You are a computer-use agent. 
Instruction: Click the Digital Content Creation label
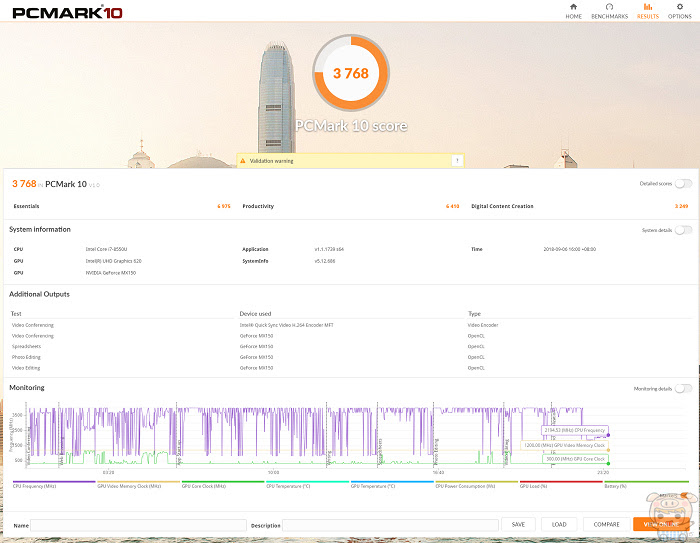(502, 206)
